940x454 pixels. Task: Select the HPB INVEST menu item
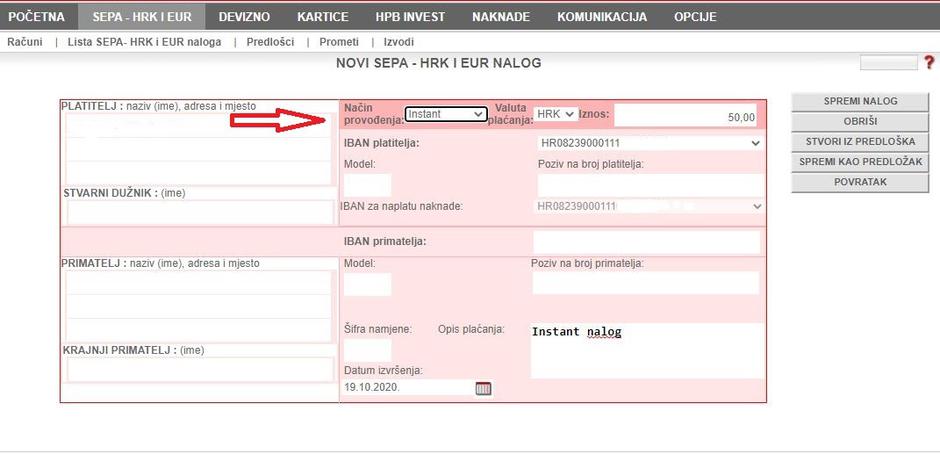point(410,17)
